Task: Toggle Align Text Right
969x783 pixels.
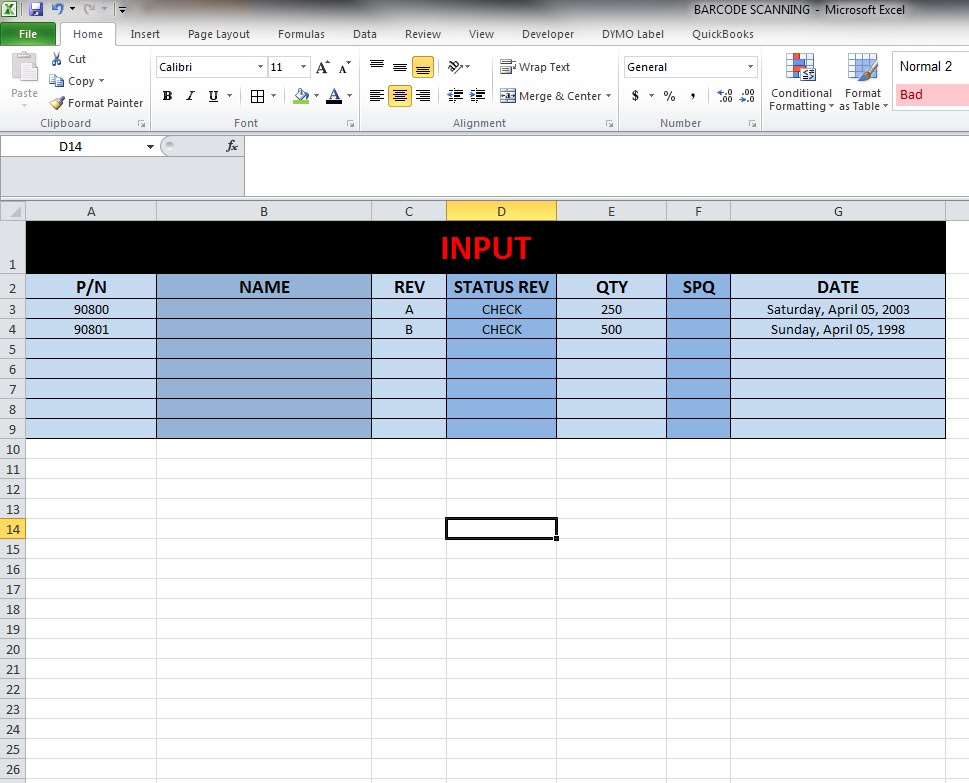Action: [423, 95]
